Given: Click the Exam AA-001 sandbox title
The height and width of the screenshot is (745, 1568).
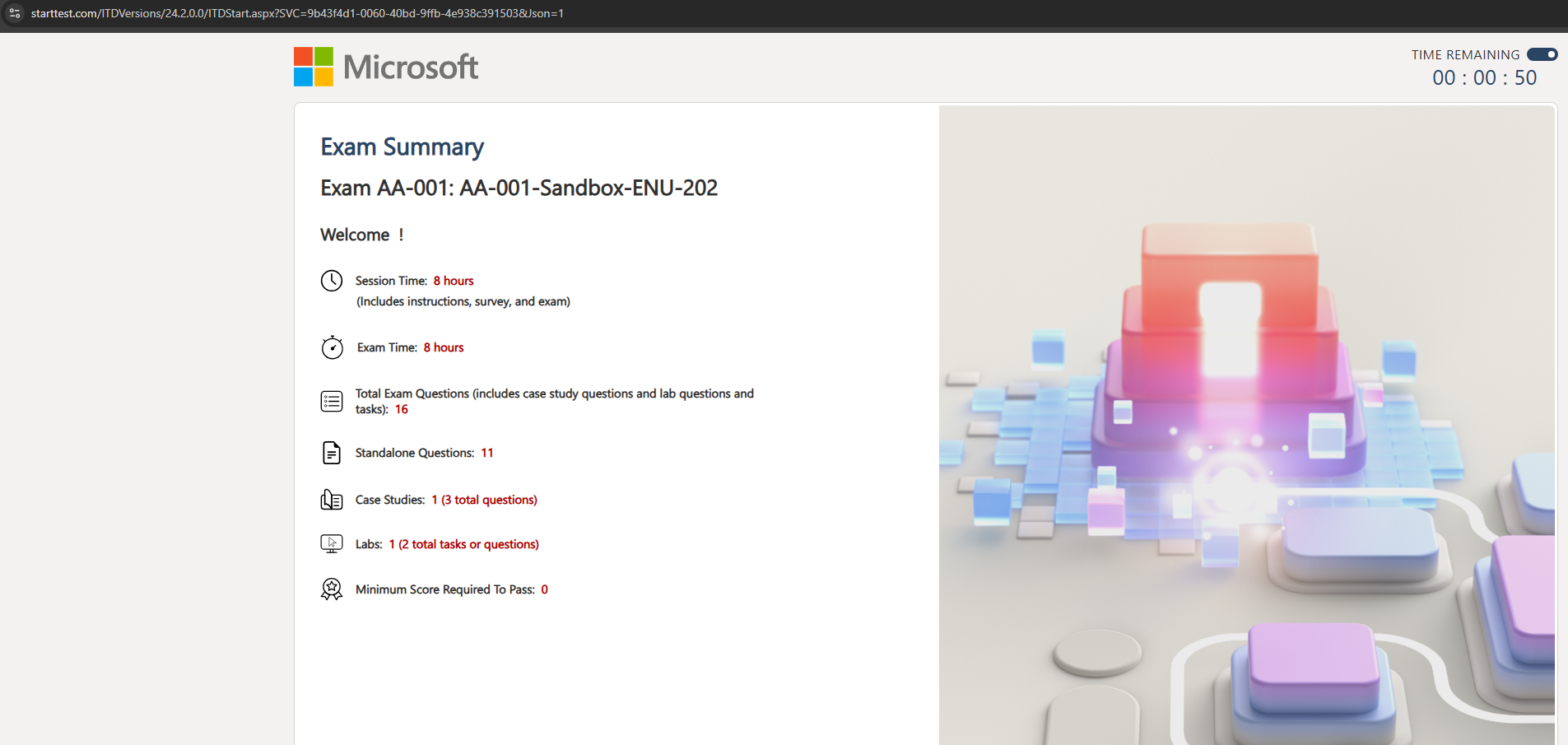Looking at the screenshot, I should pos(519,188).
